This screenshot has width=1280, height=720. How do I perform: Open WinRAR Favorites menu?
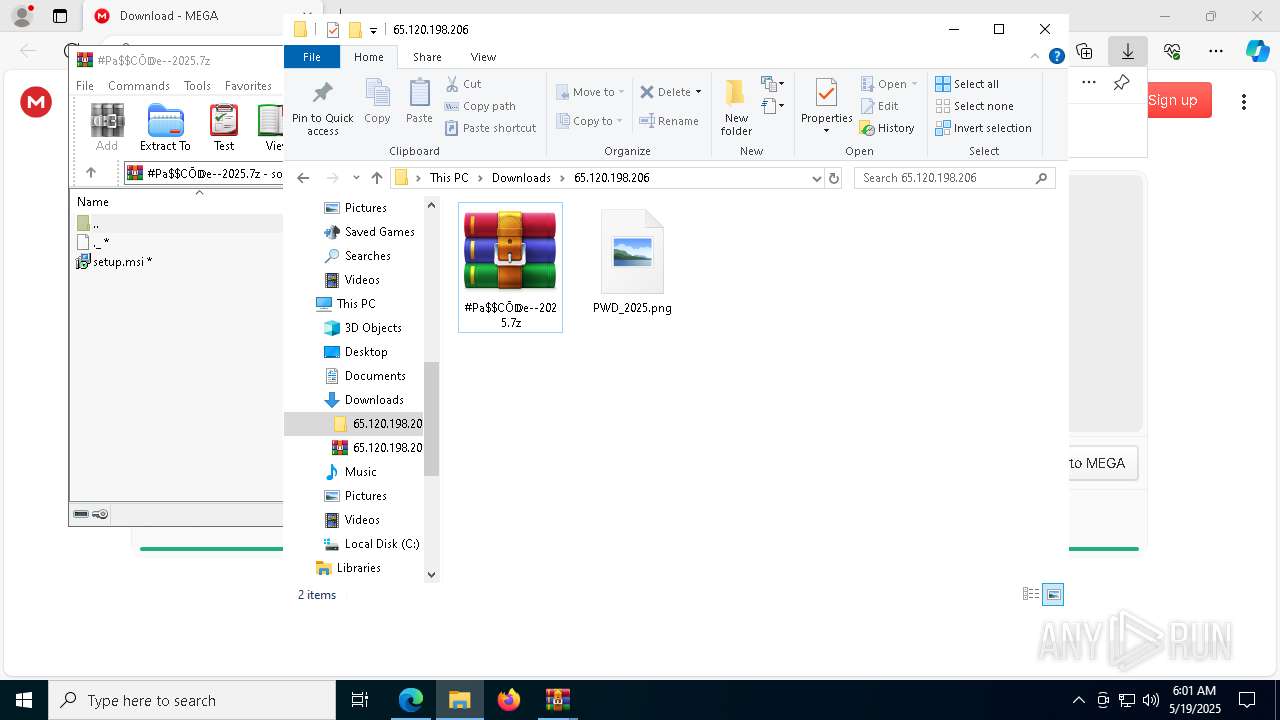[x=248, y=86]
